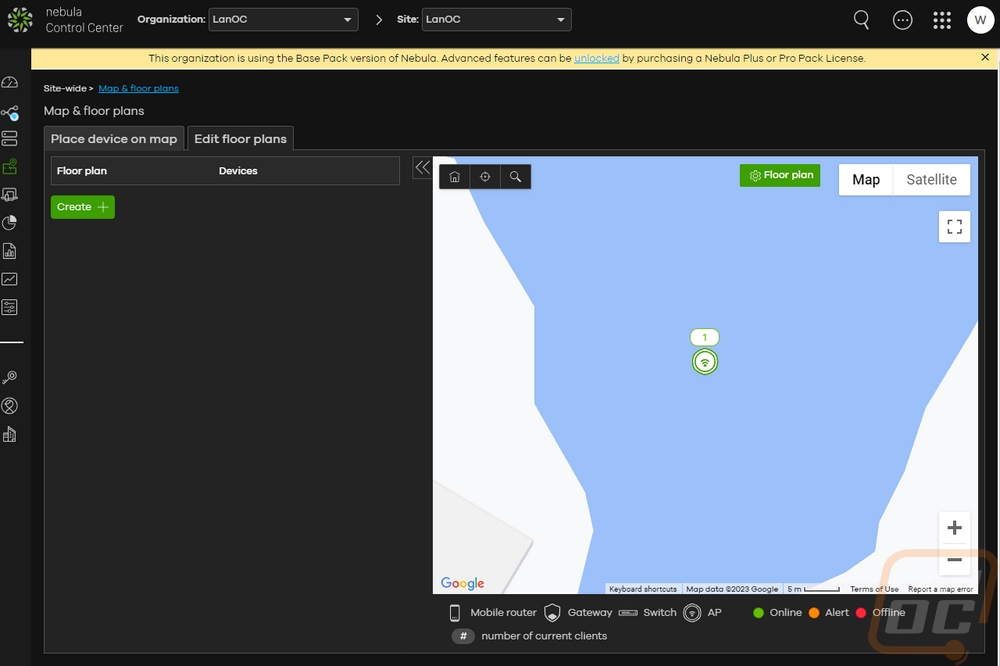
Task: Click the Floor plan column header
Action: tap(82, 171)
